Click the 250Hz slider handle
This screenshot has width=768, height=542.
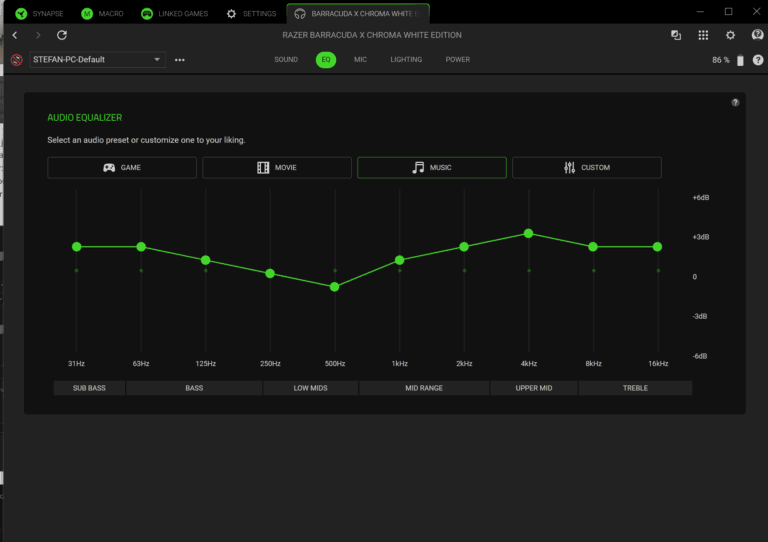pyautogui.click(x=270, y=273)
